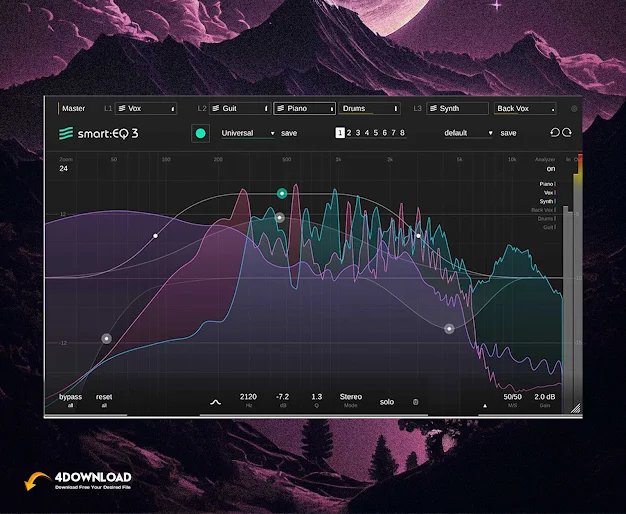The height and width of the screenshot is (514, 626).
Task: Click the output level meter
Action: 576,280
